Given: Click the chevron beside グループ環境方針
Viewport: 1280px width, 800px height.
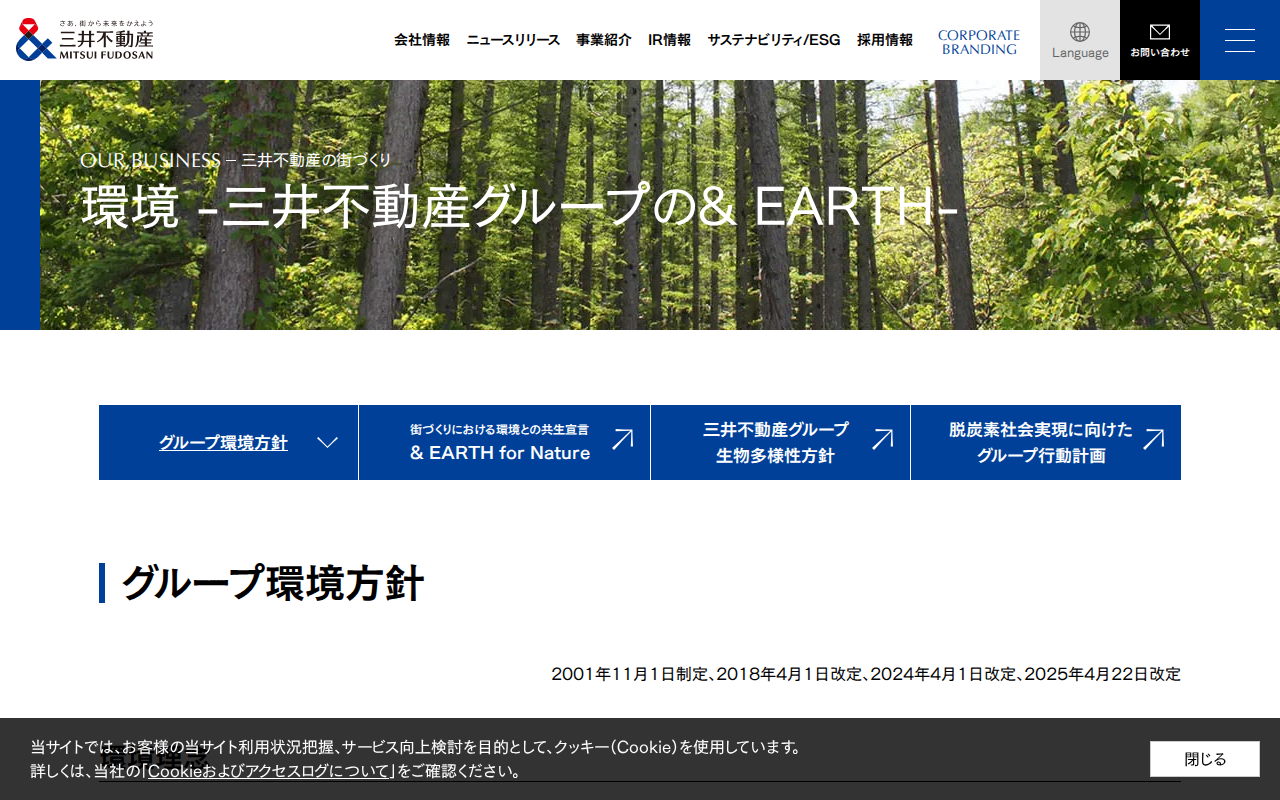Looking at the screenshot, I should pyautogui.click(x=327, y=442).
